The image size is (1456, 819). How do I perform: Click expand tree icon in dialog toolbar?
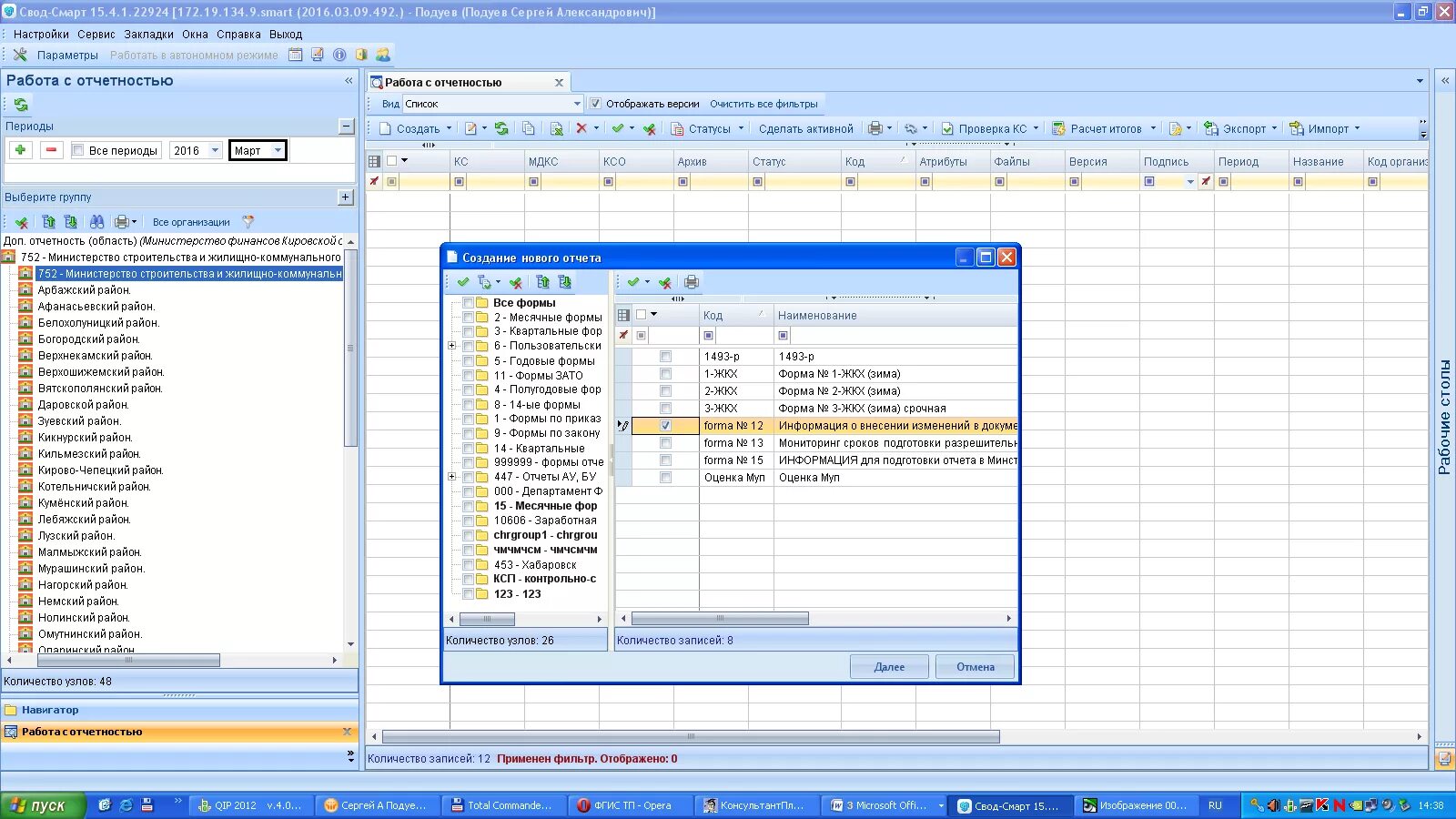(565, 282)
